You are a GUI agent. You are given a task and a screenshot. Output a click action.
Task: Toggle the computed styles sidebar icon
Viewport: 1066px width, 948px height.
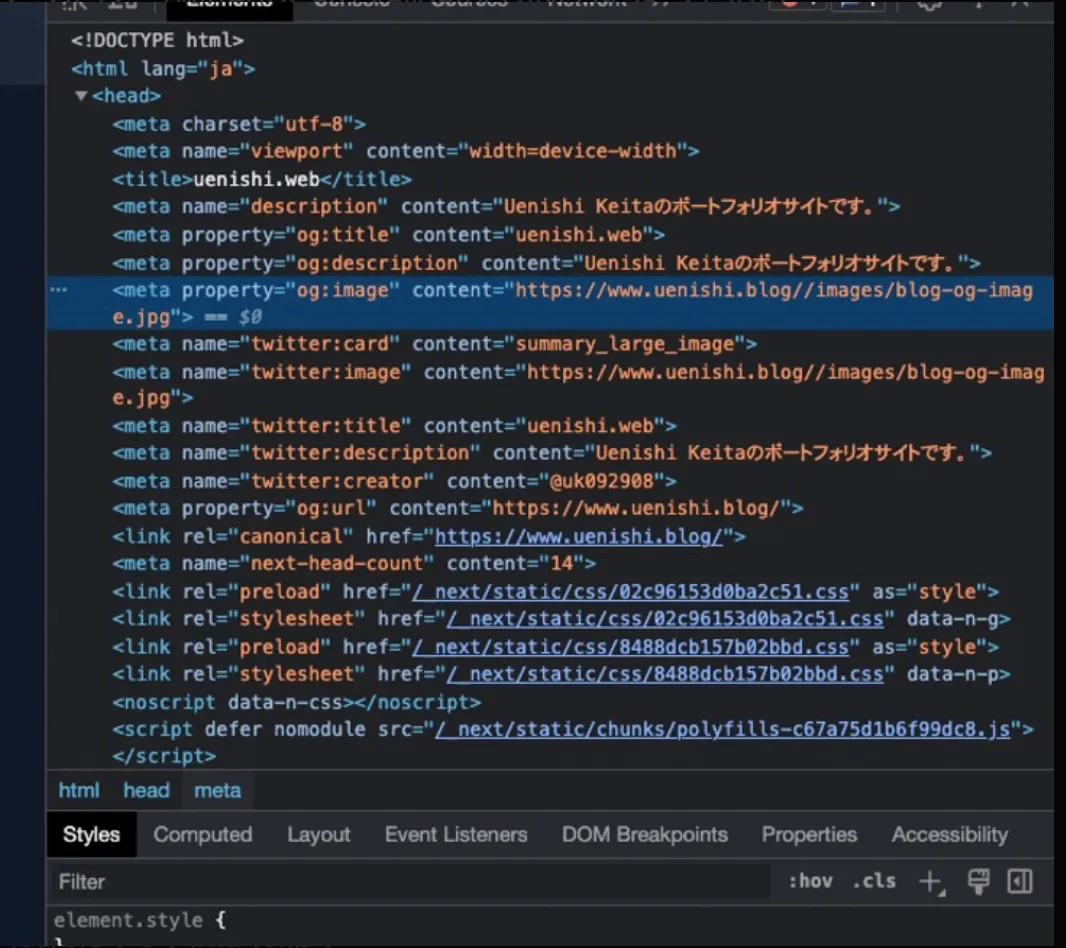coord(1020,882)
